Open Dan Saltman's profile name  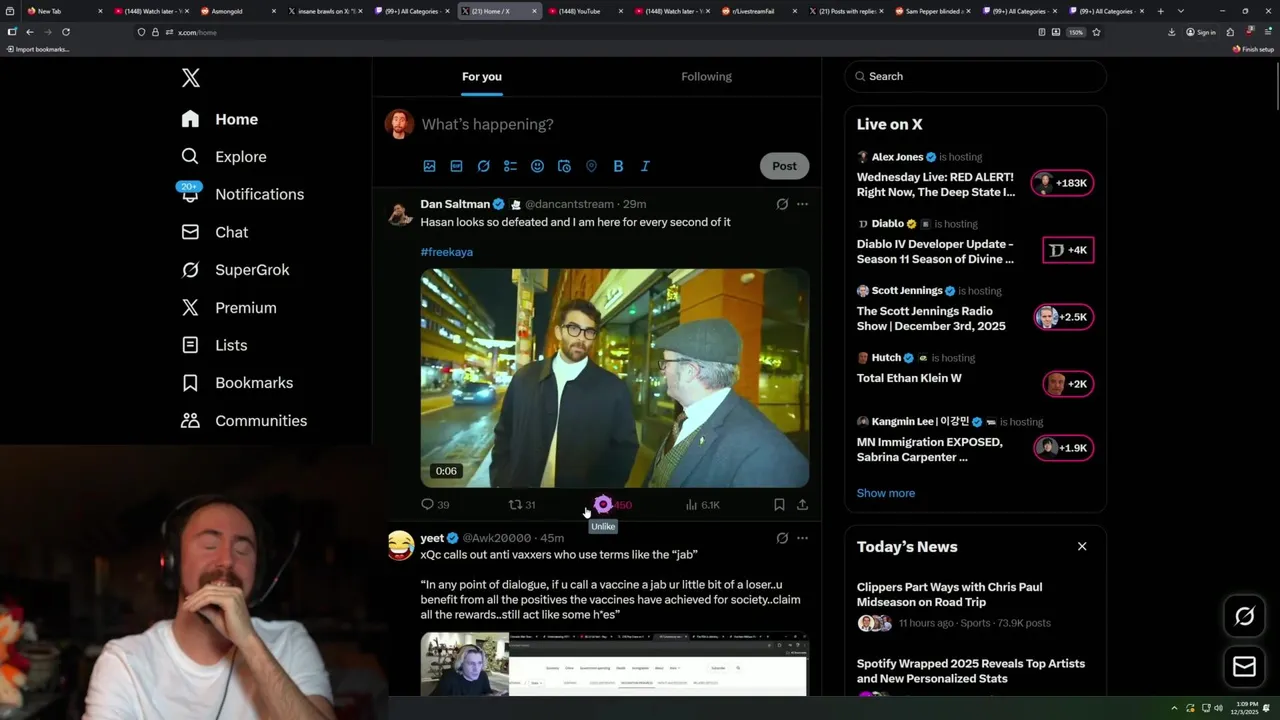455,204
